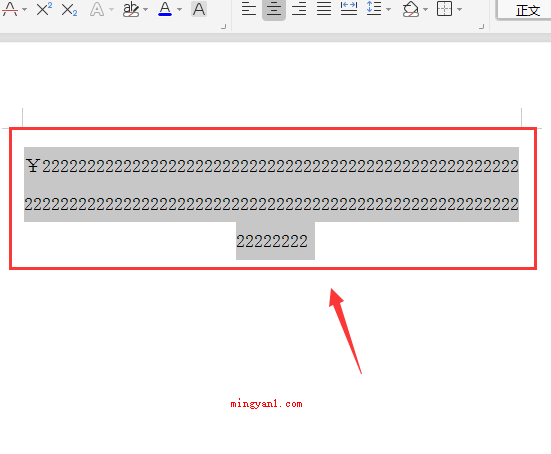Image resolution: width=551 pixels, height=454 pixels.
Task: Toggle character shading A button
Action: 199,9
